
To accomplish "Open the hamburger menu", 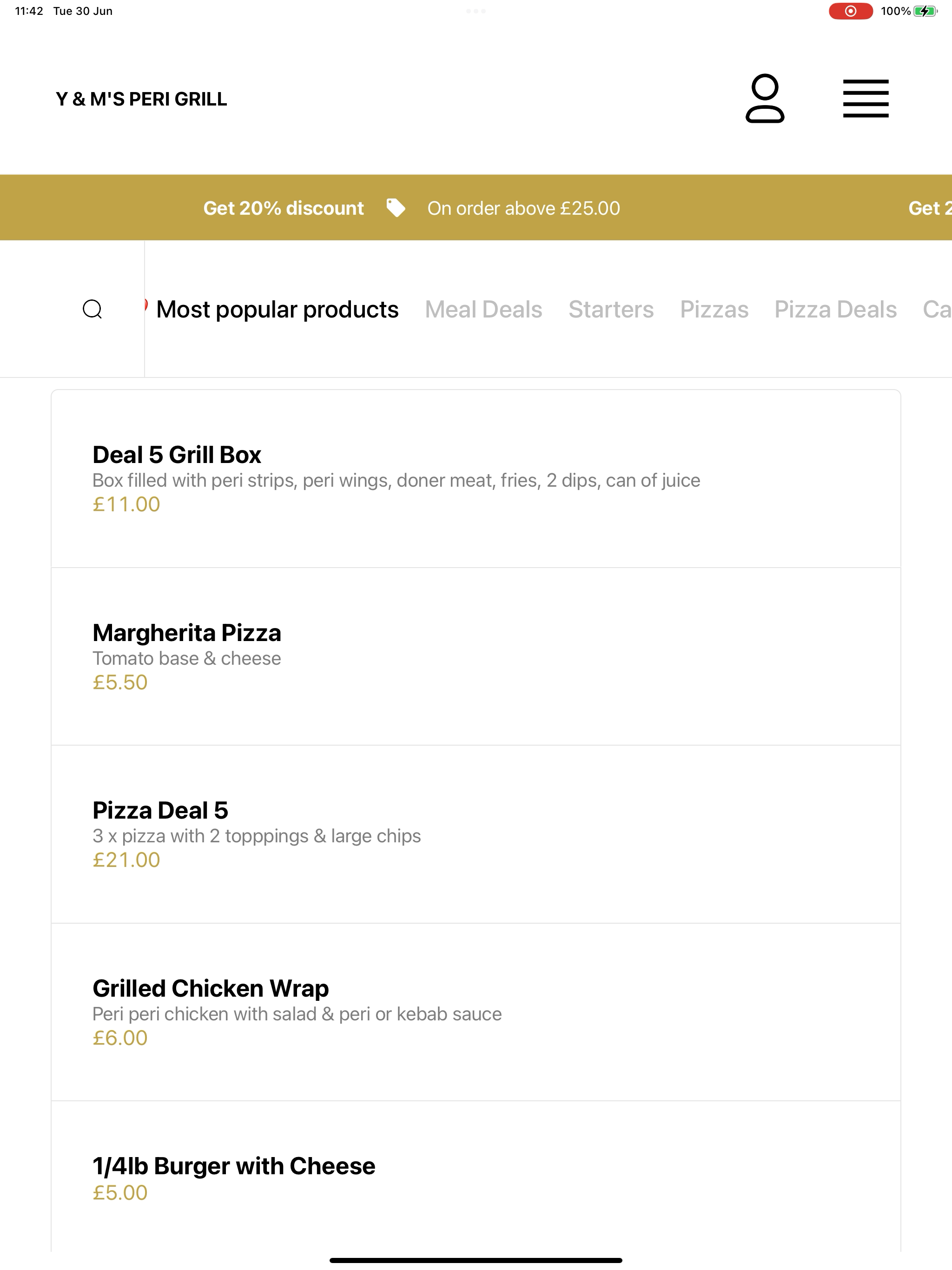I will tap(865, 99).
